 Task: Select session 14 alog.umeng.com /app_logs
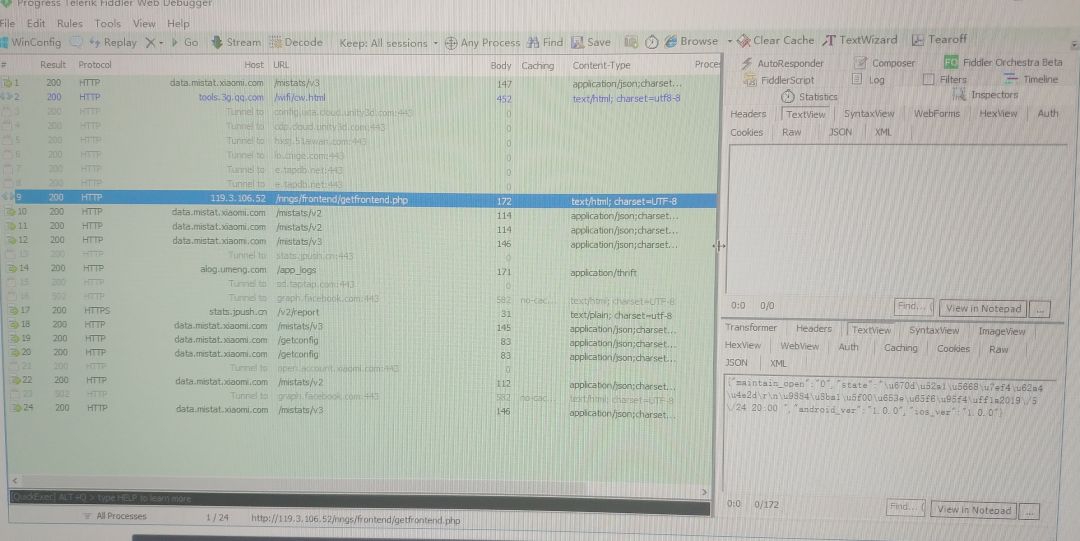[358, 269]
